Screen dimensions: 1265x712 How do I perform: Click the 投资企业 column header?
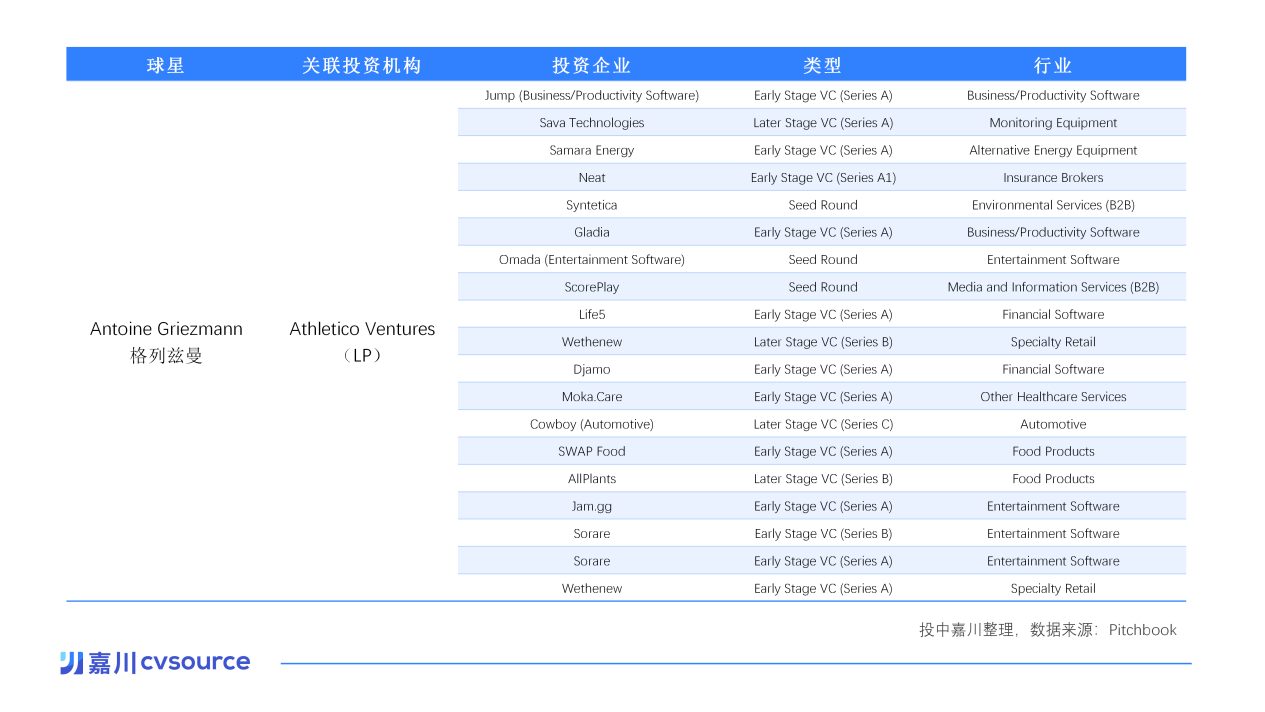[592, 65]
